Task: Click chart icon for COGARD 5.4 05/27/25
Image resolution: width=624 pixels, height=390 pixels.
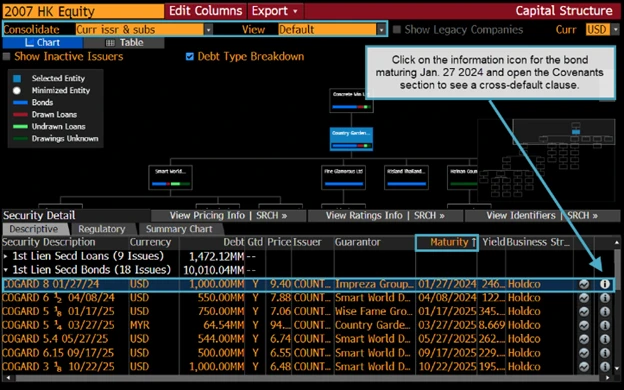Action: 584,339
